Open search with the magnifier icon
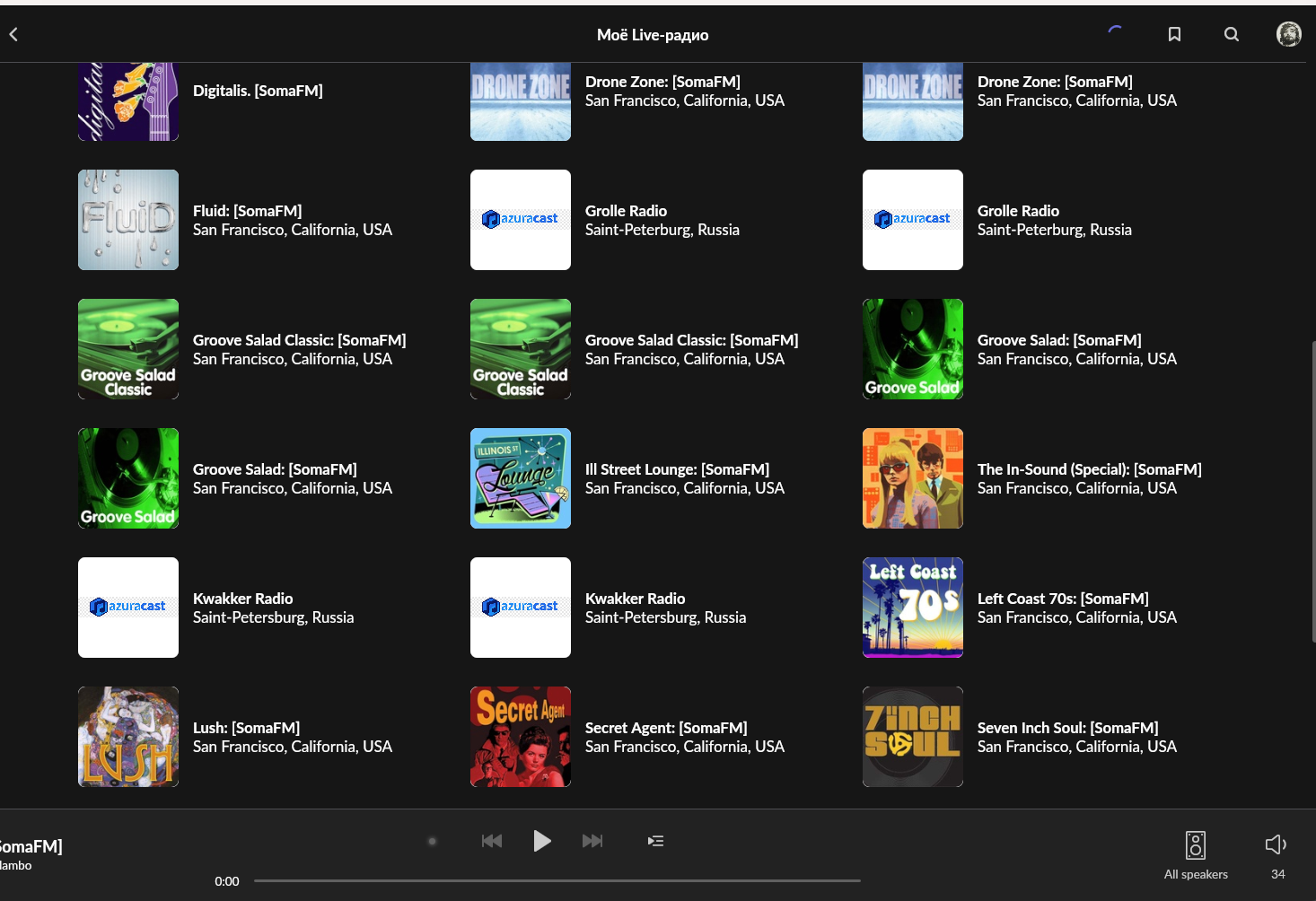 1232,34
